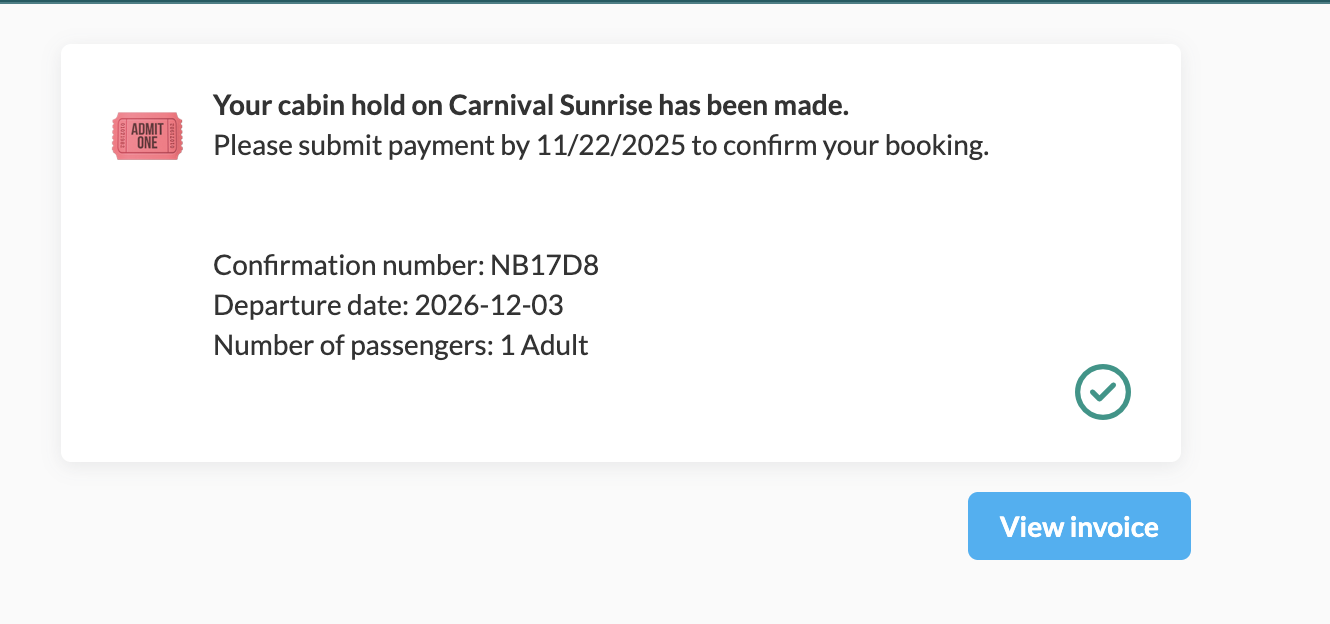Image resolution: width=1330 pixels, height=624 pixels.
Task: Open the View invoice button
Action: pos(1079,526)
